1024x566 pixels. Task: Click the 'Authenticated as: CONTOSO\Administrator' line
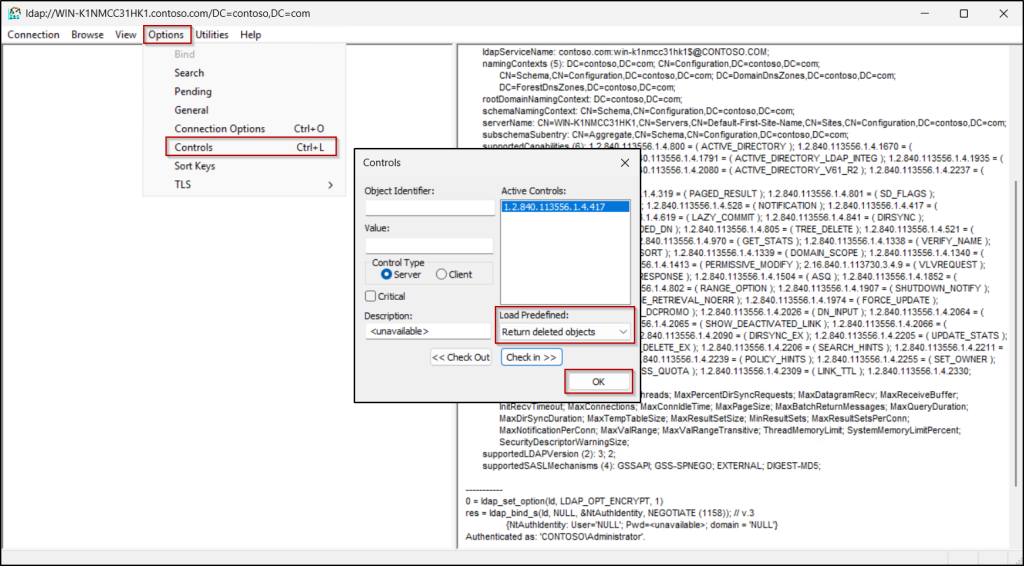tap(555, 537)
